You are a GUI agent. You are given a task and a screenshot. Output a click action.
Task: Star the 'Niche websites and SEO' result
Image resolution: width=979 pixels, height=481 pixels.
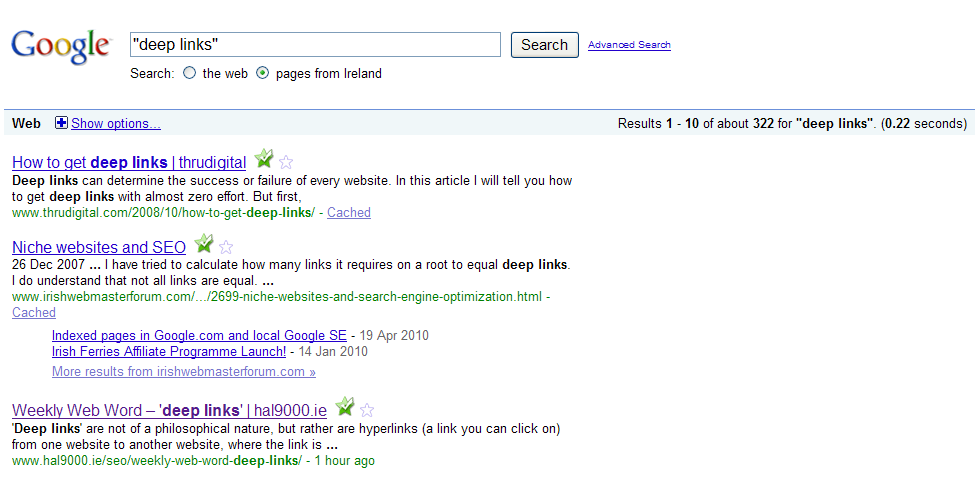226,247
